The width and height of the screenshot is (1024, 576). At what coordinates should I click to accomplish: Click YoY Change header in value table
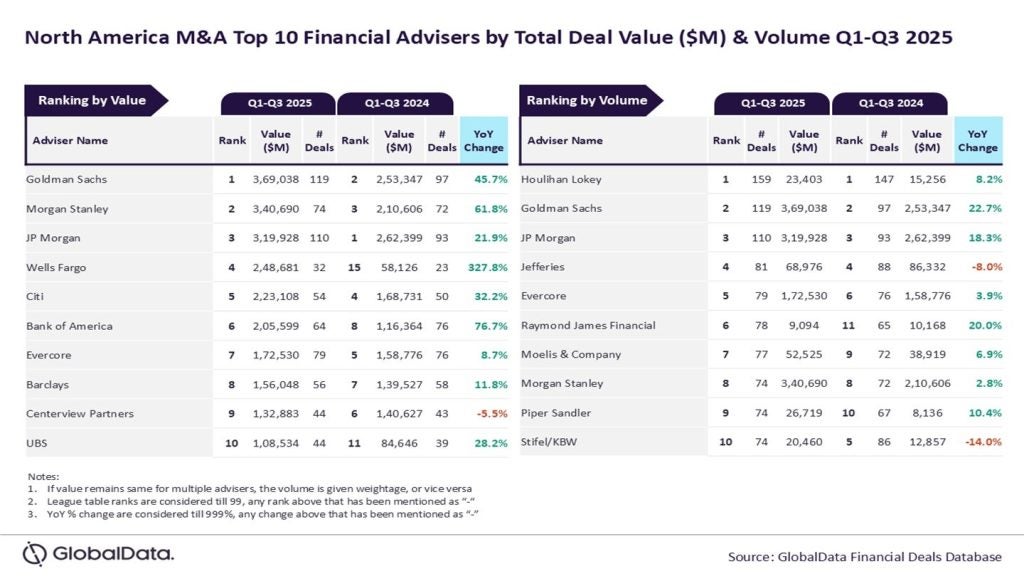[484, 141]
